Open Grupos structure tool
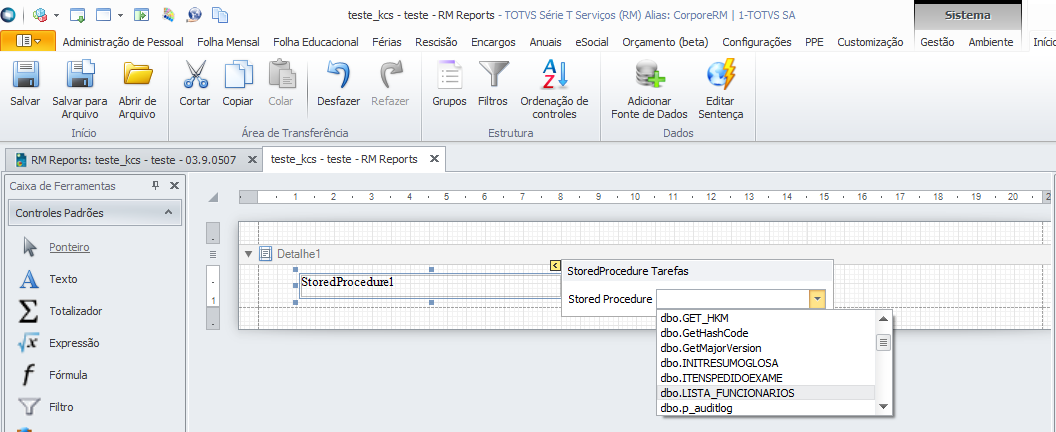Image resolution: width=1056 pixels, height=432 pixels. (449, 74)
